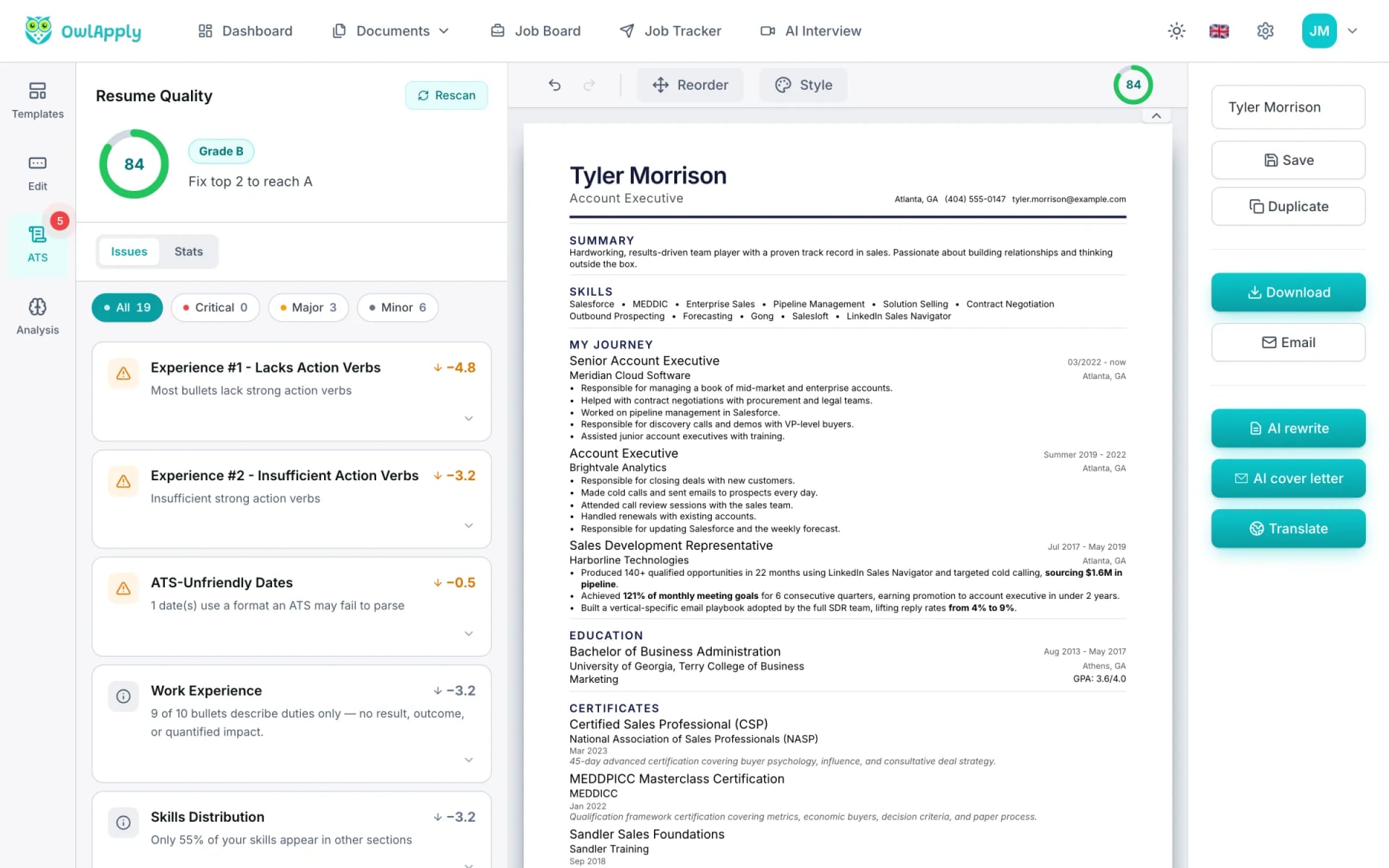This screenshot has height=868, width=1389.
Task: Open the Documents dropdown menu
Action: click(x=391, y=31)
